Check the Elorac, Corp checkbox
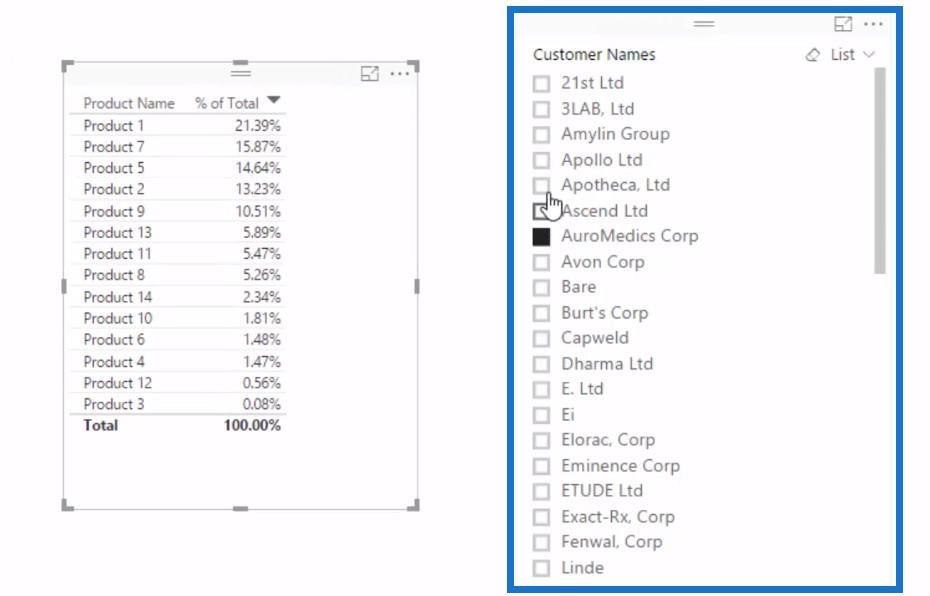Viewport: 930px width, 596px height. pyautogui.click(x=541, y=441)
